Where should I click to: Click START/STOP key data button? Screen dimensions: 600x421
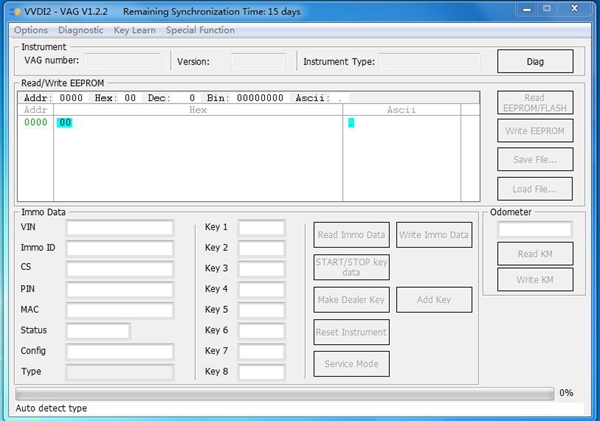pyautogui.click(x=351, y=267)
